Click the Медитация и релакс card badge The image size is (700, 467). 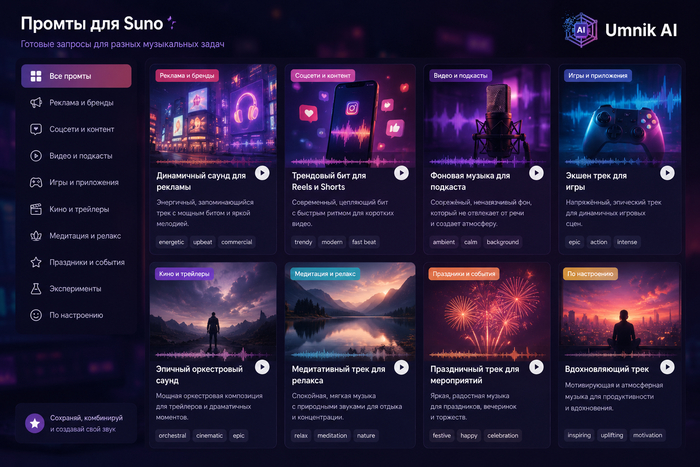pyautogui.click(x=325, y=274)
